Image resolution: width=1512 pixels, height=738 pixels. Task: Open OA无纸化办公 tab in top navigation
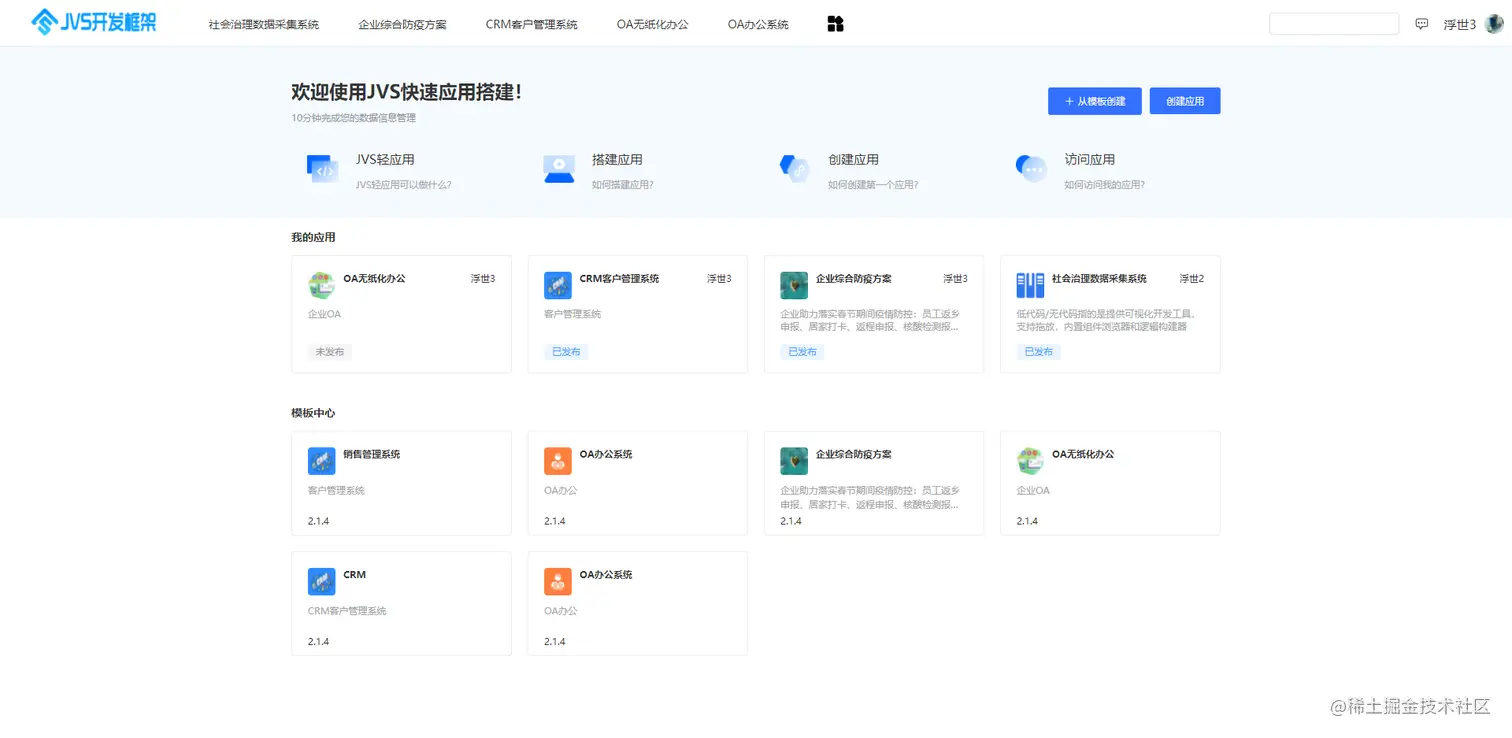pos(653,25)
